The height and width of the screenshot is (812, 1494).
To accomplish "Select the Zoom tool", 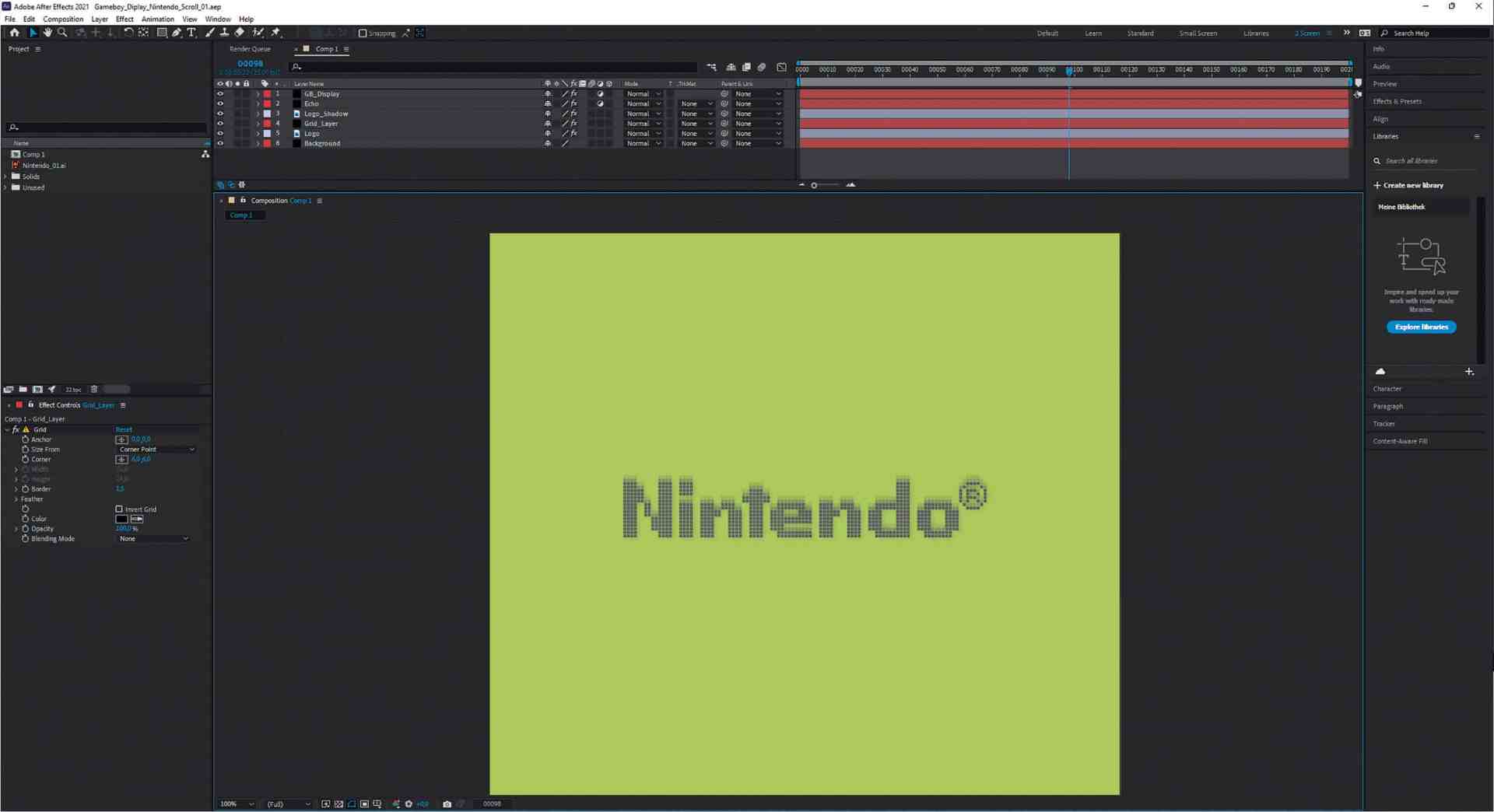I will (x=62, y=33).
